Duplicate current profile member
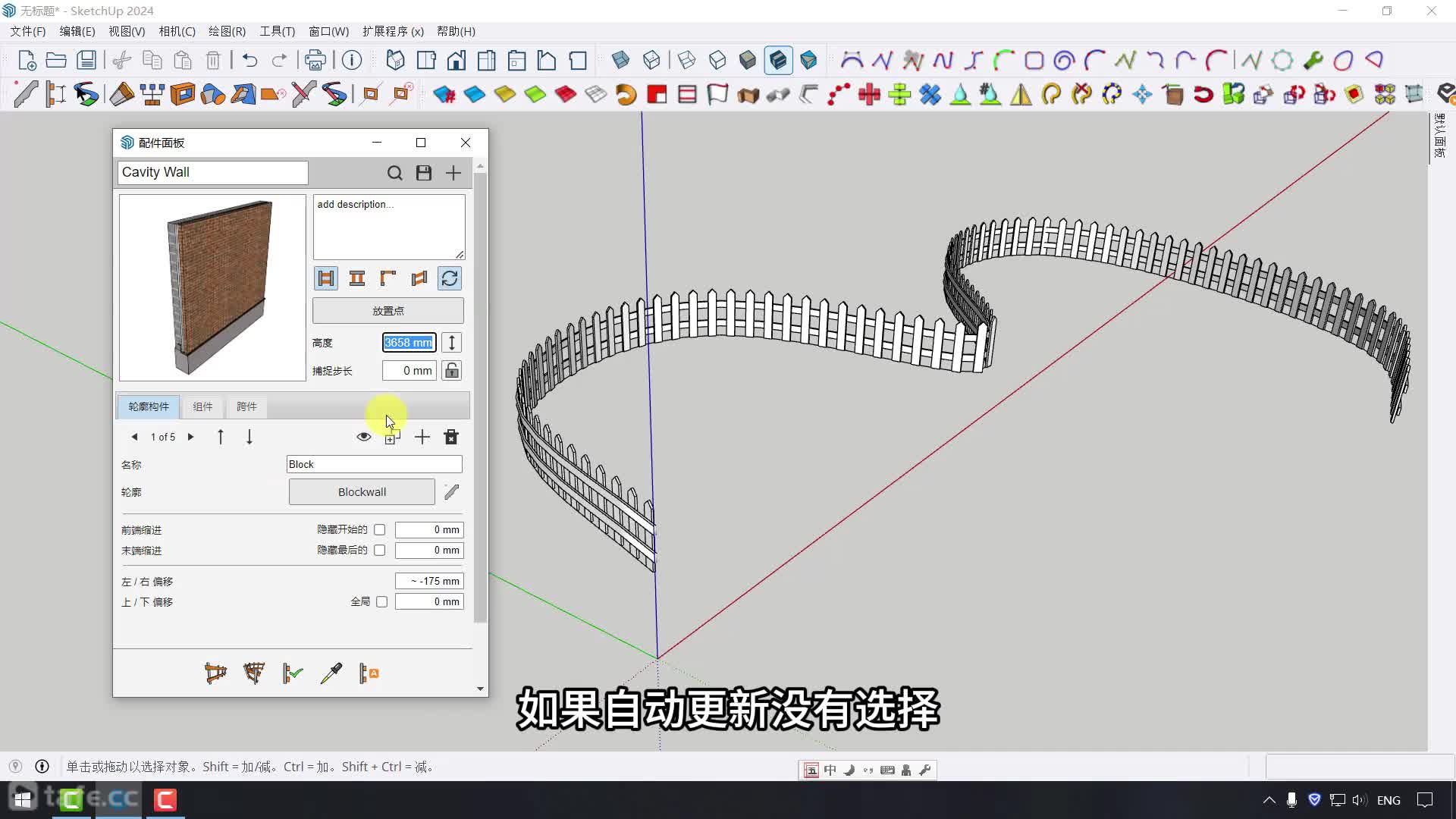Image resolution: width=1456 pixels, height=819 pixels. click(x=392, y=437)
